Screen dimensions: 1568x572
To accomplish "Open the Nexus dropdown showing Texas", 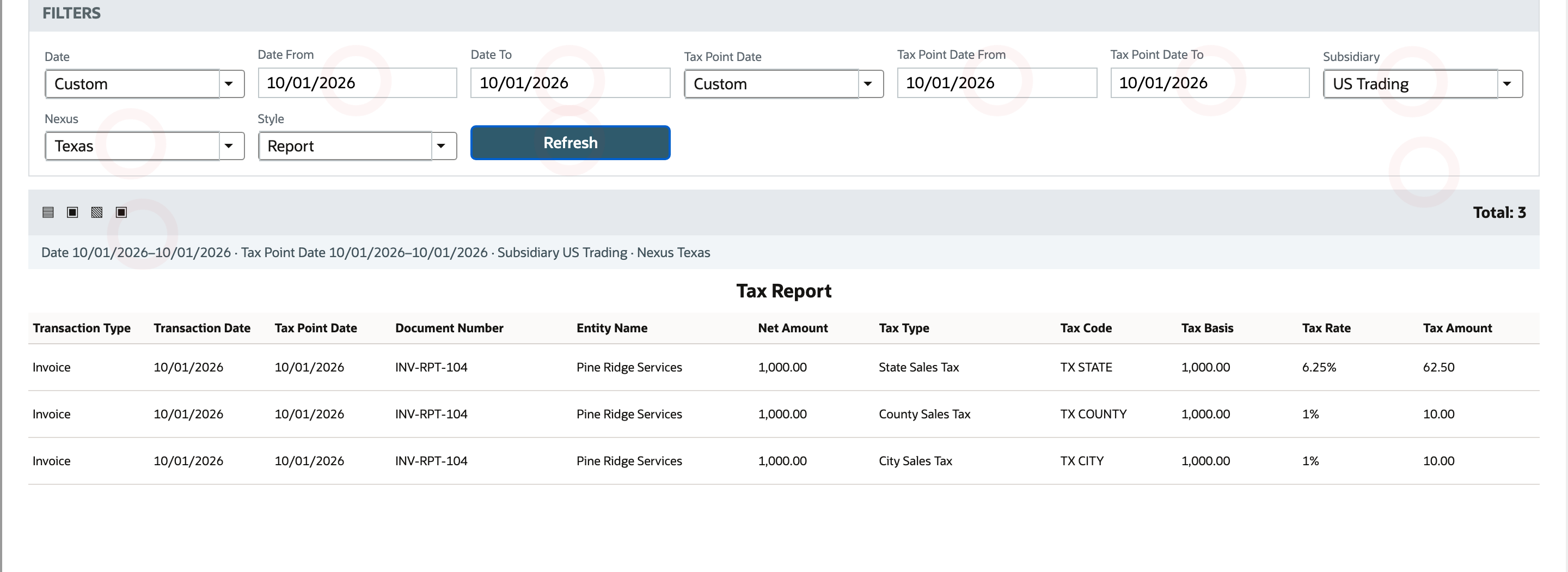I will (144, 146).
